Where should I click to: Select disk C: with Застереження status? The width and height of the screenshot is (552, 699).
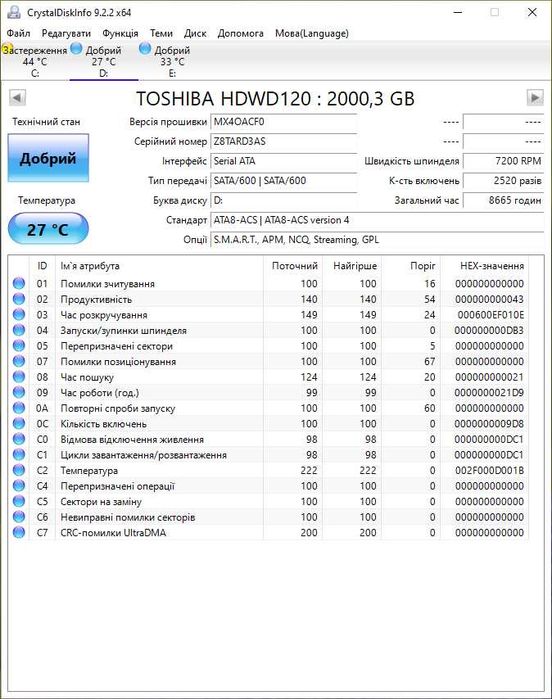[35, 61]
